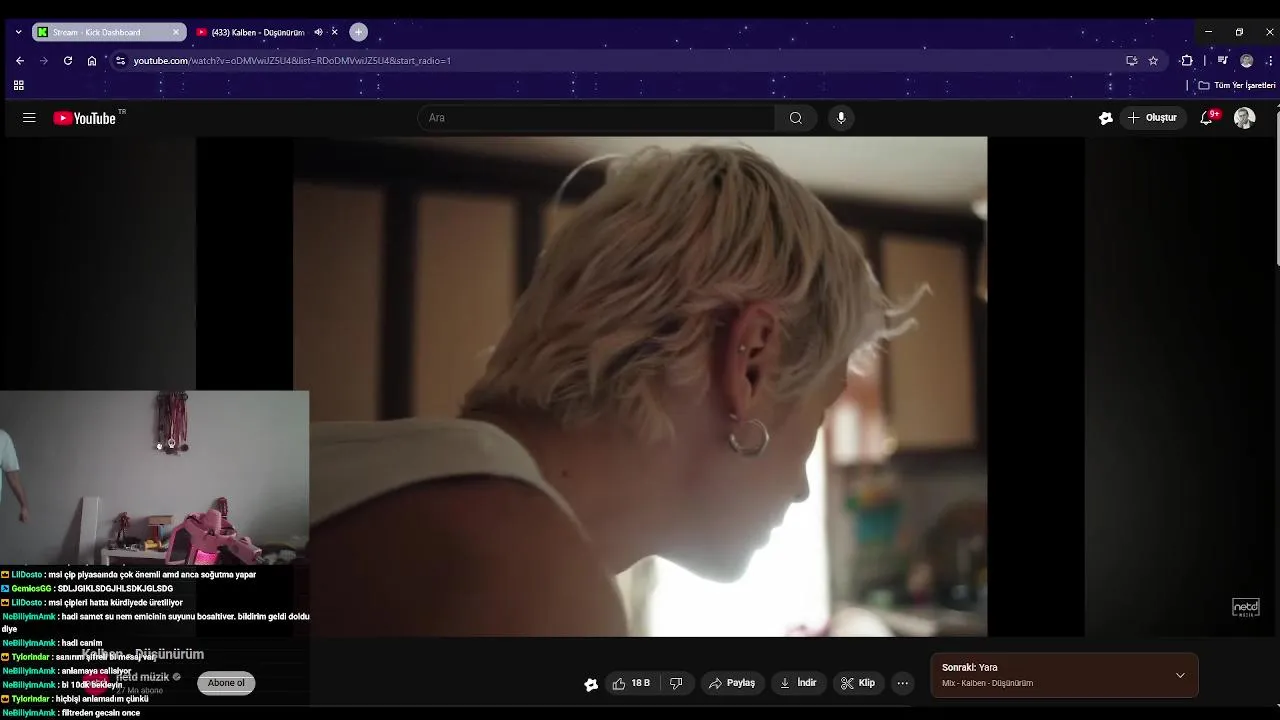The image size is (1280, 720).
Task: Open the apps grid in bookmarks bar
Action: coord(19,85)
